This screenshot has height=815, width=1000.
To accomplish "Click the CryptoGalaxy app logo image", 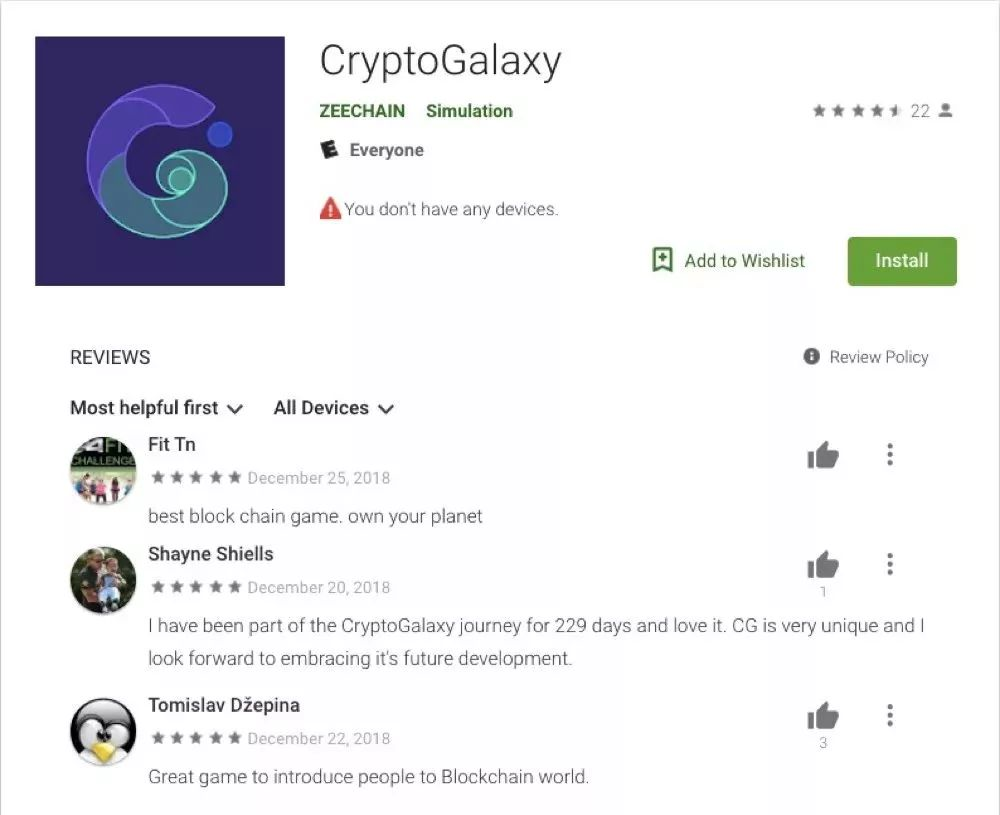I will [159, 161].
